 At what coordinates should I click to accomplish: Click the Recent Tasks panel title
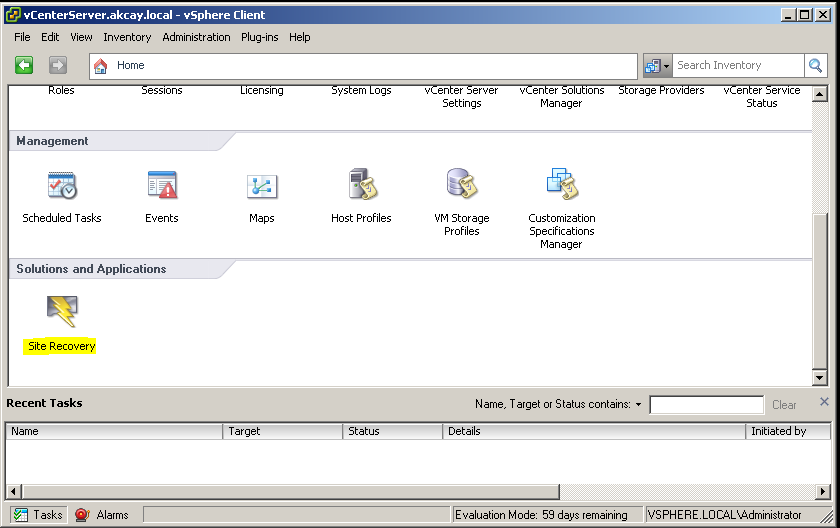click(44, 403)
